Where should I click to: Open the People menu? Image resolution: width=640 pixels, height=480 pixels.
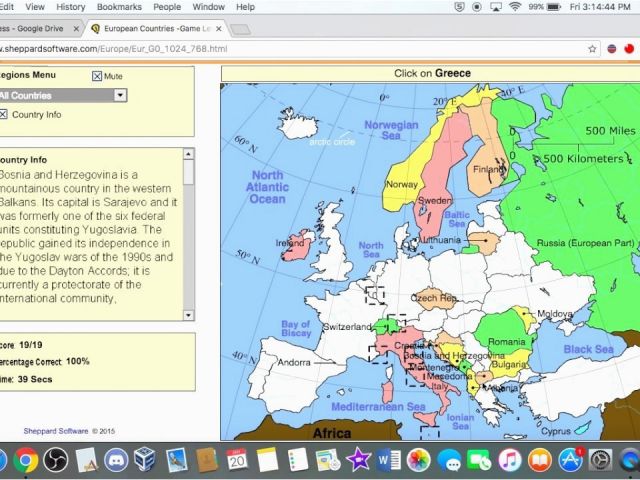[x=167, y=7]
